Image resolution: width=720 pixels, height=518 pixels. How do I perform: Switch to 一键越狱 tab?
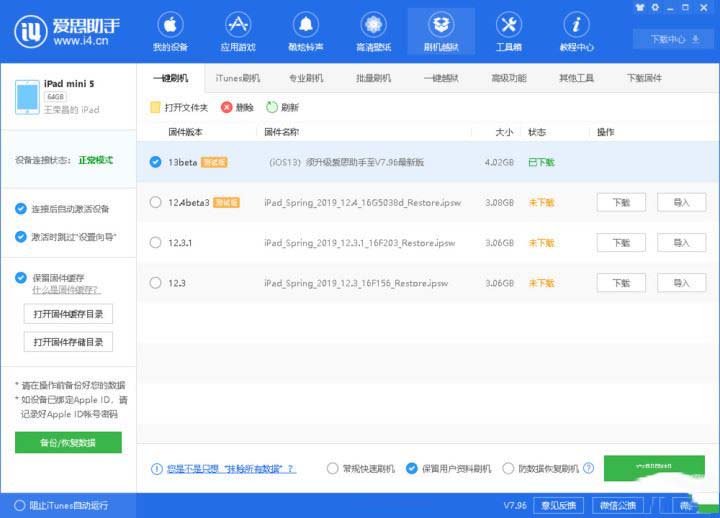point(441,78)
